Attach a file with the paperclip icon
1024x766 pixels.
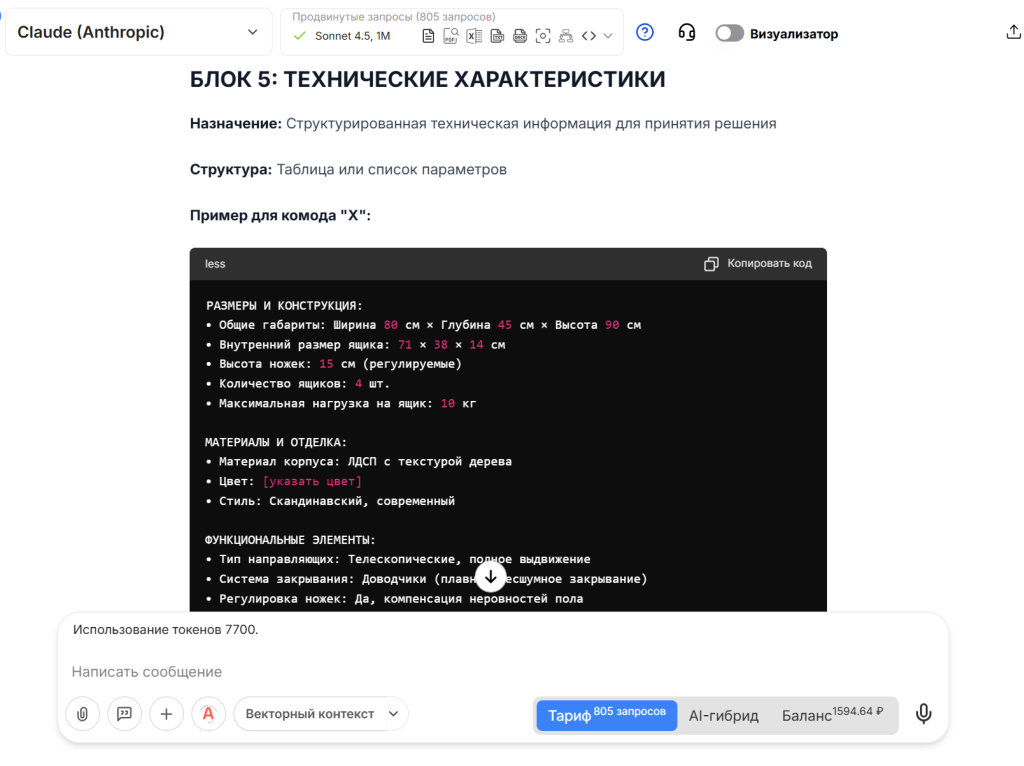pyautogui.click(x=81, y=714)
